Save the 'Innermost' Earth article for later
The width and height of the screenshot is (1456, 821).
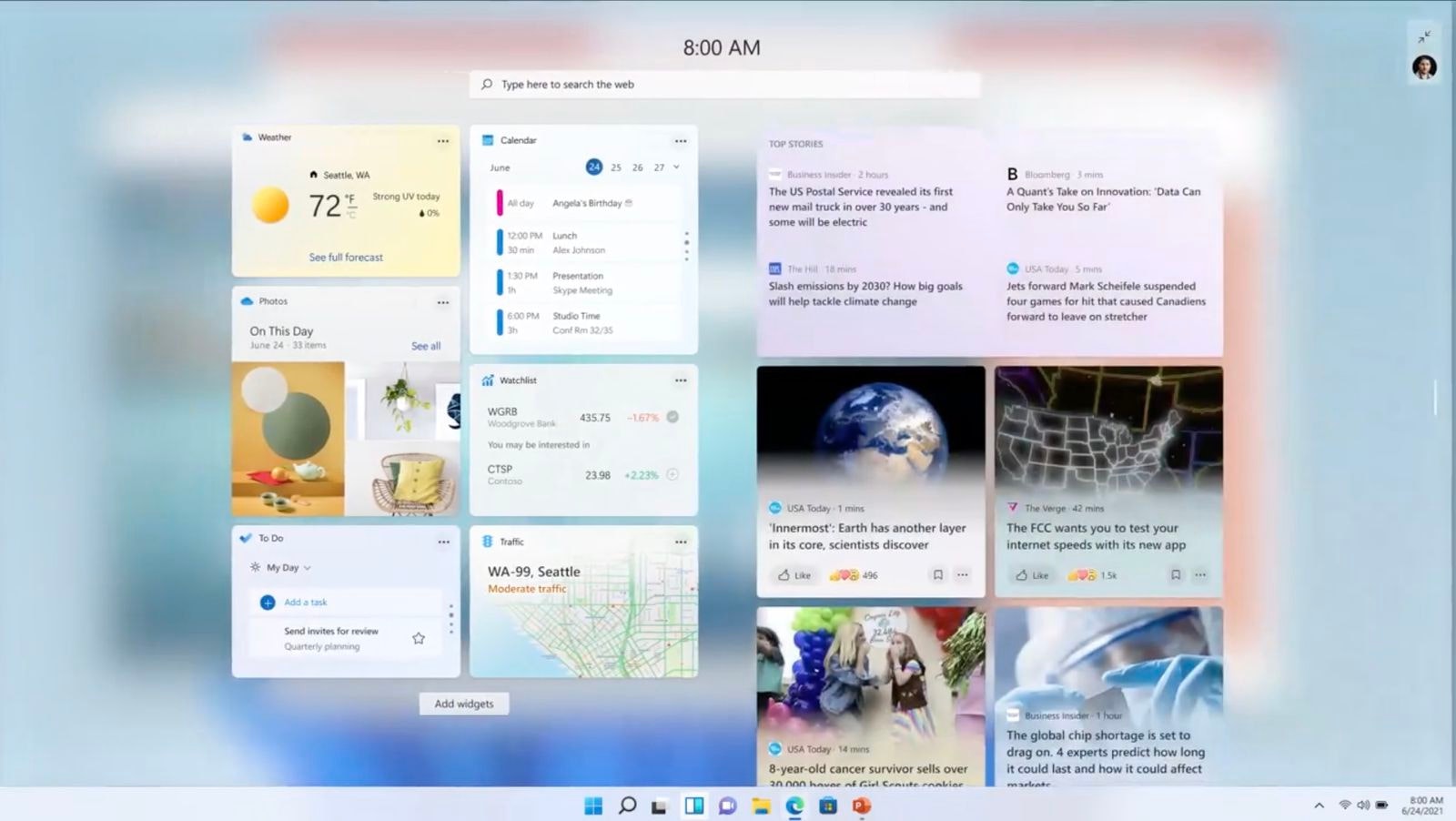click(938, 574)
